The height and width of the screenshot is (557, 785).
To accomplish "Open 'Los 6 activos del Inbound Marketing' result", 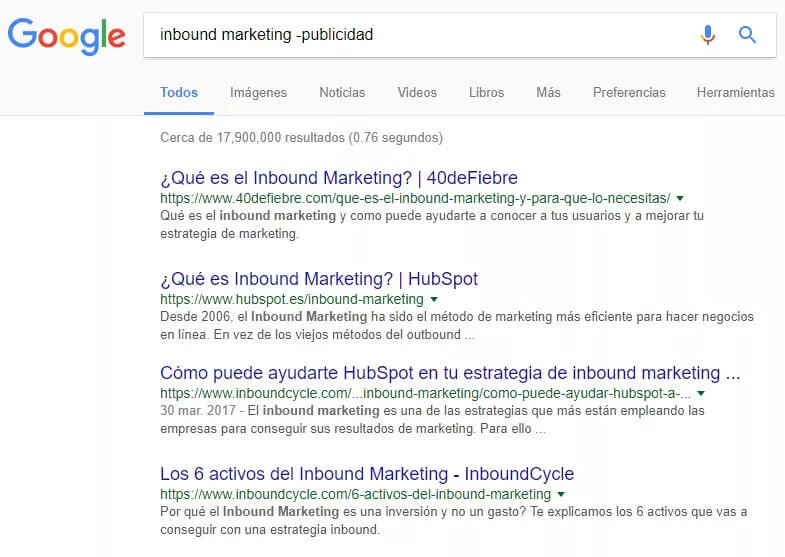I will [x=367, y=474].
